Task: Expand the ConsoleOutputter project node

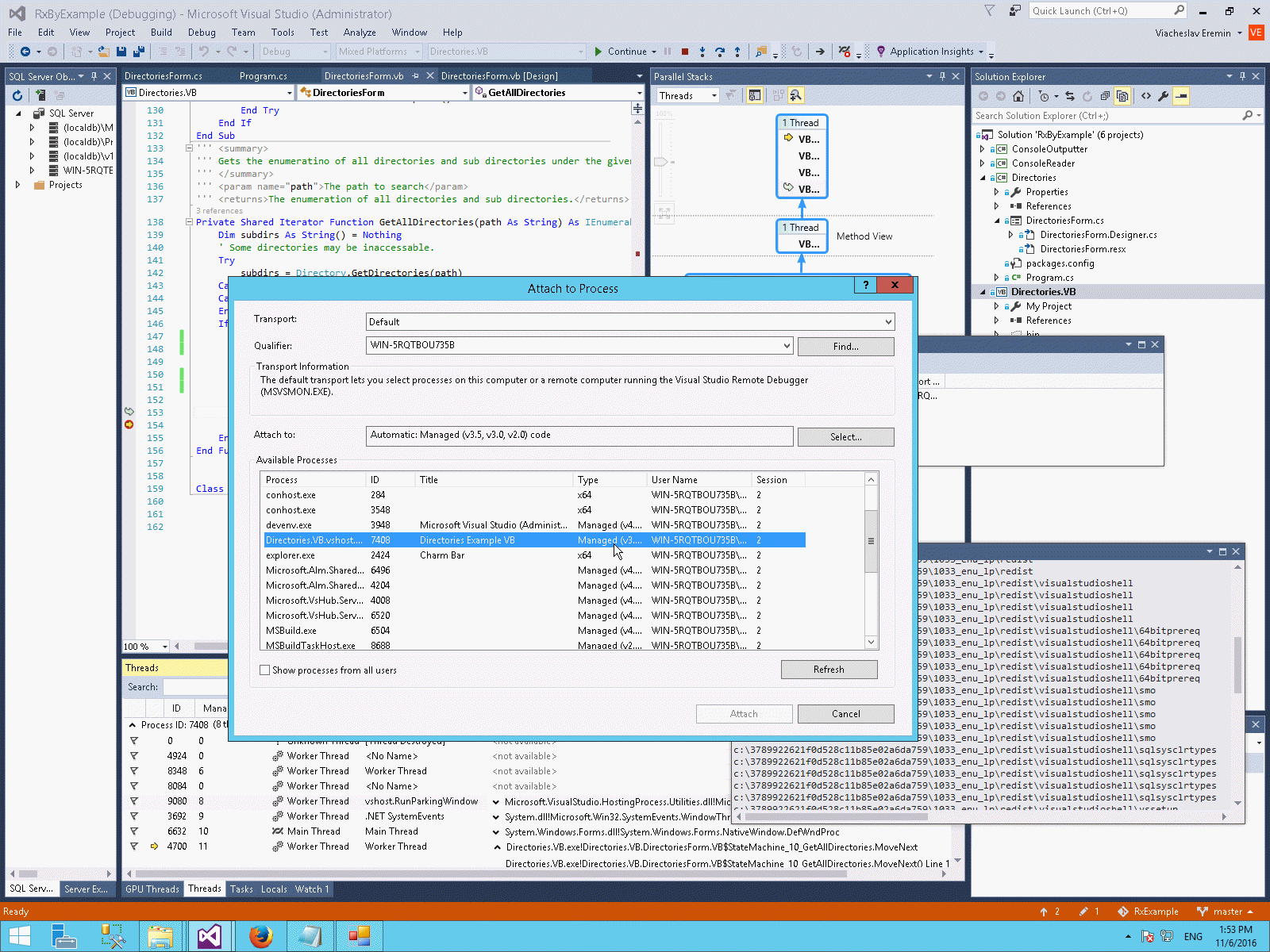Action: point(983,149)
